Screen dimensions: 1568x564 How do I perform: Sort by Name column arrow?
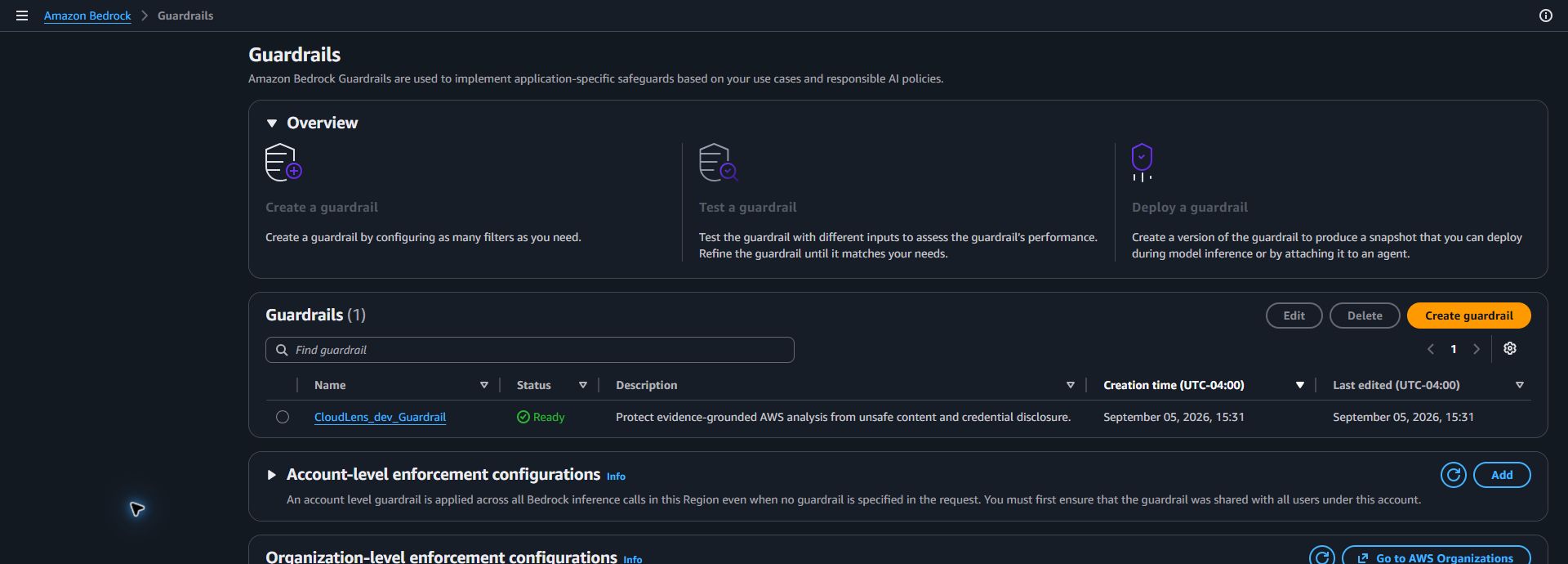coord(483,385)
